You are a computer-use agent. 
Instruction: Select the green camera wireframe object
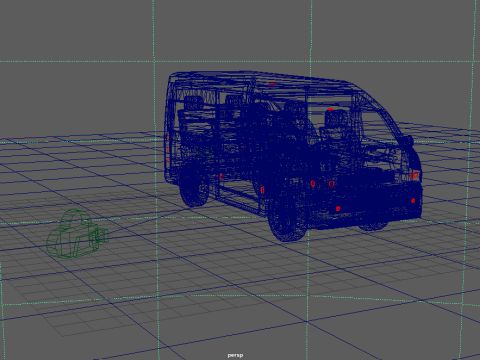[x=77, y=234]
